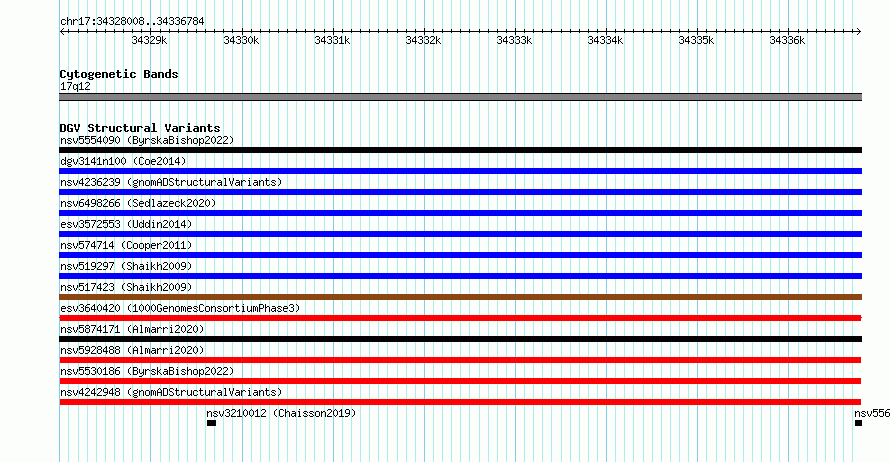Screen dimensions: 890x462
Task: Click the black bar for nsv5554090
Action: (460, 150)
